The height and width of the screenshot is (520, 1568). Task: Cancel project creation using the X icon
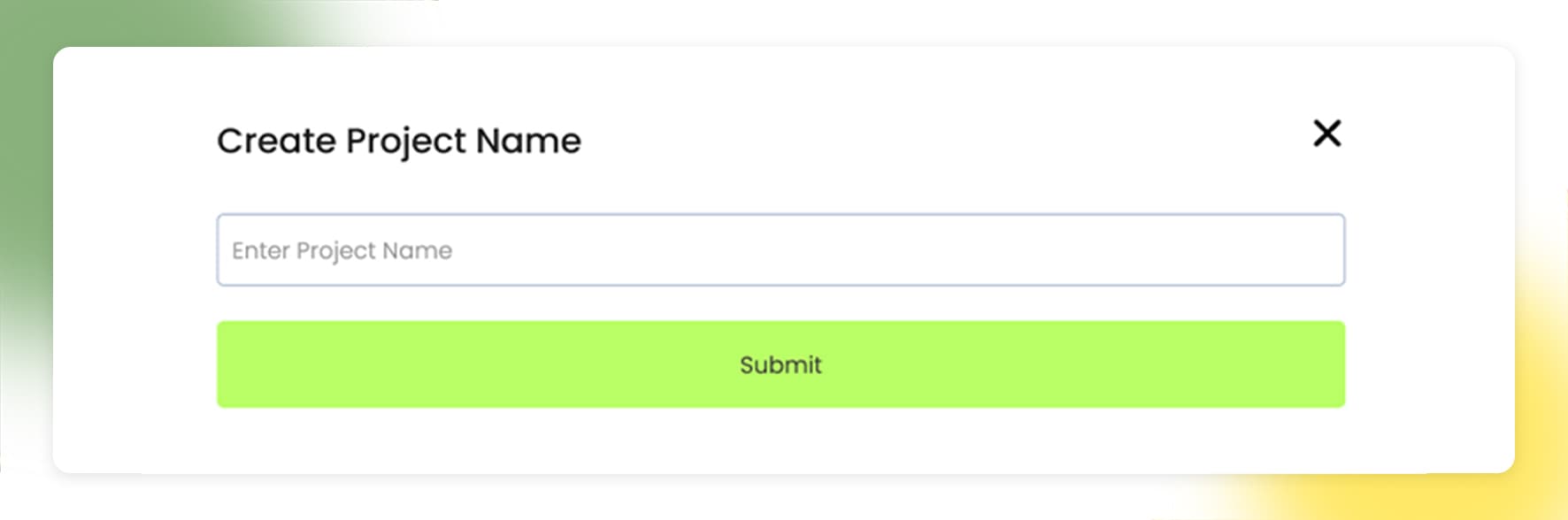coord(1326,134)
